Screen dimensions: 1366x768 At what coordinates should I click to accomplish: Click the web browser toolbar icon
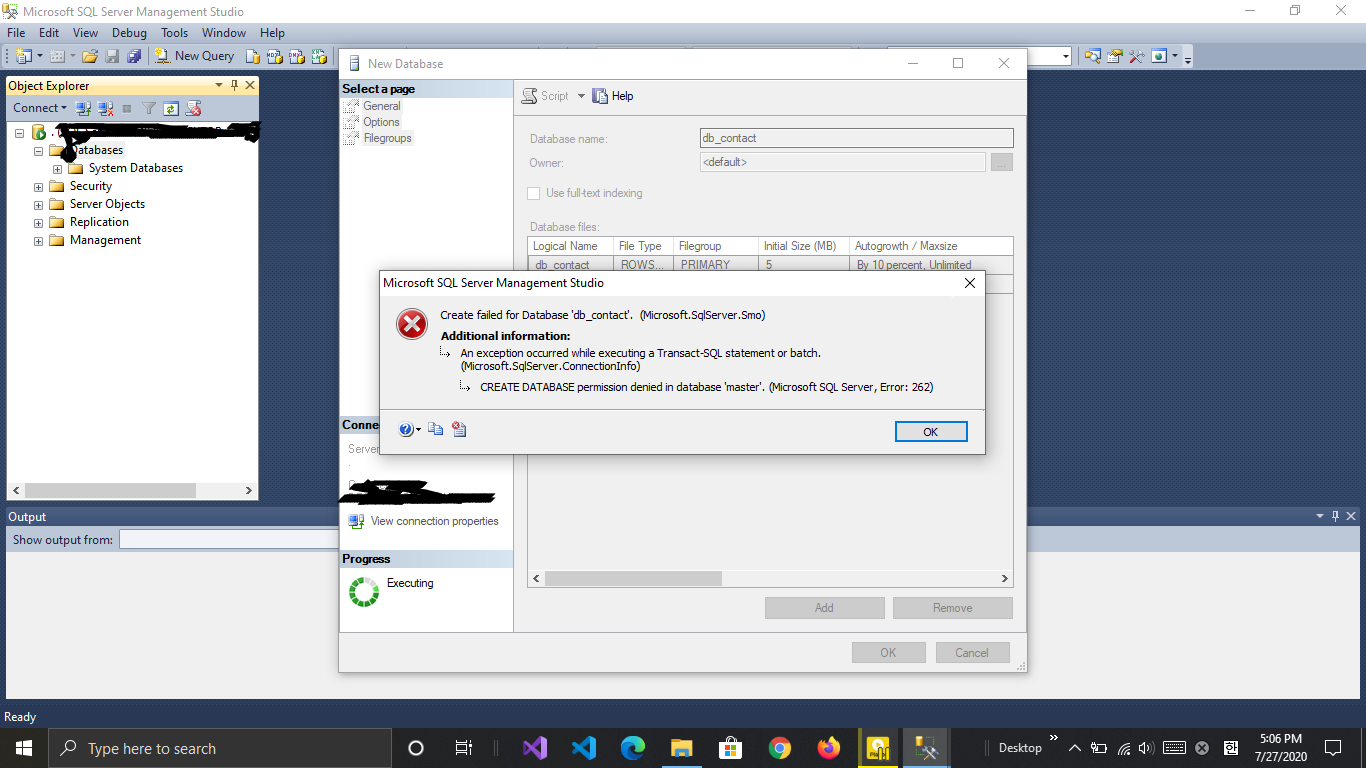(x=1159, y=56)
